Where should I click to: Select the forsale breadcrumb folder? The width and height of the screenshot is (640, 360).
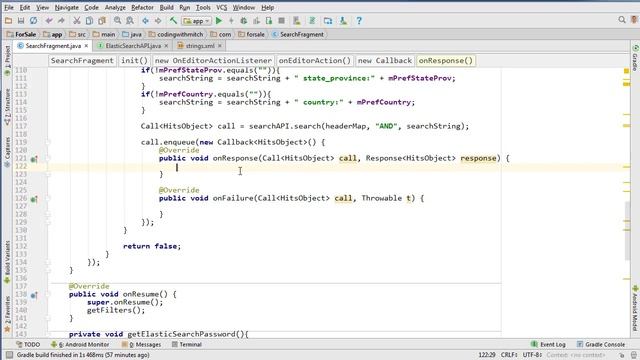[x=251, y=34]
